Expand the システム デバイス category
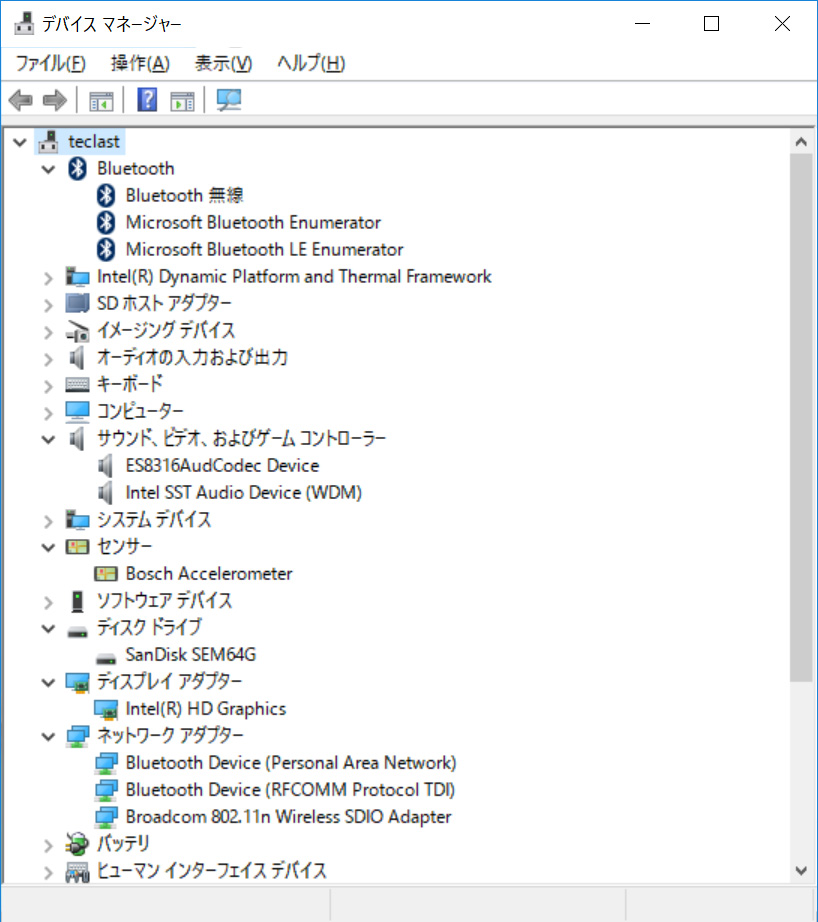This screenshot has width=818, height=922. (x=48, y=519)
